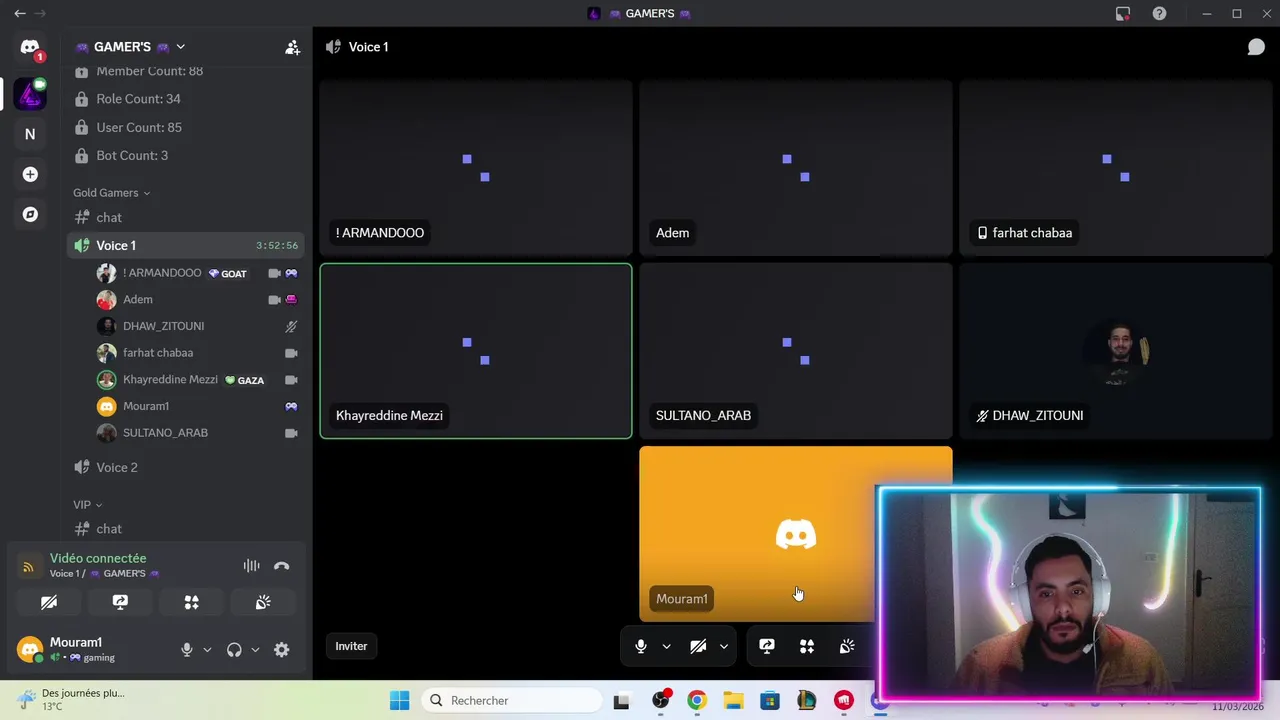Select the GAMER'S server icon in sidebar
The image size is (1280, 720).
coord(30,95)
